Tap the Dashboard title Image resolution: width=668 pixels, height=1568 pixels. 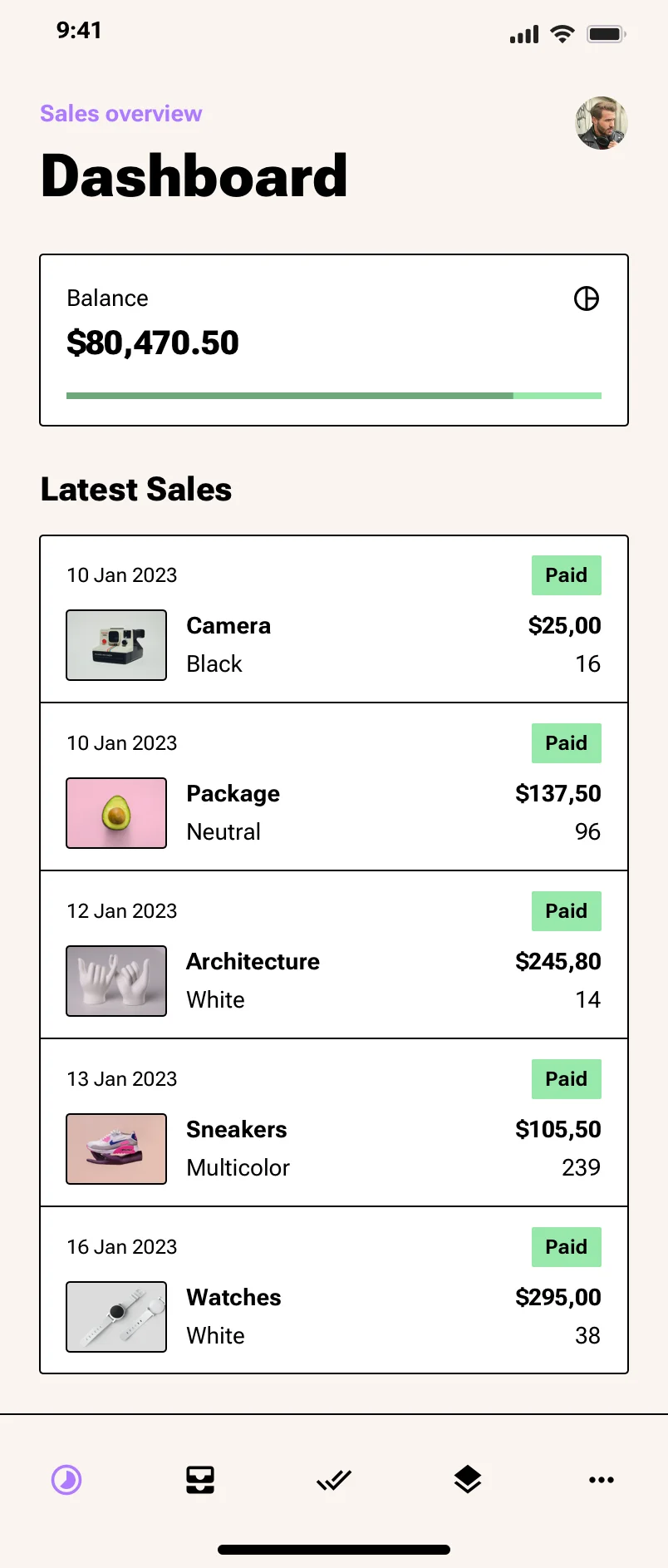click(x=193, y=175)
